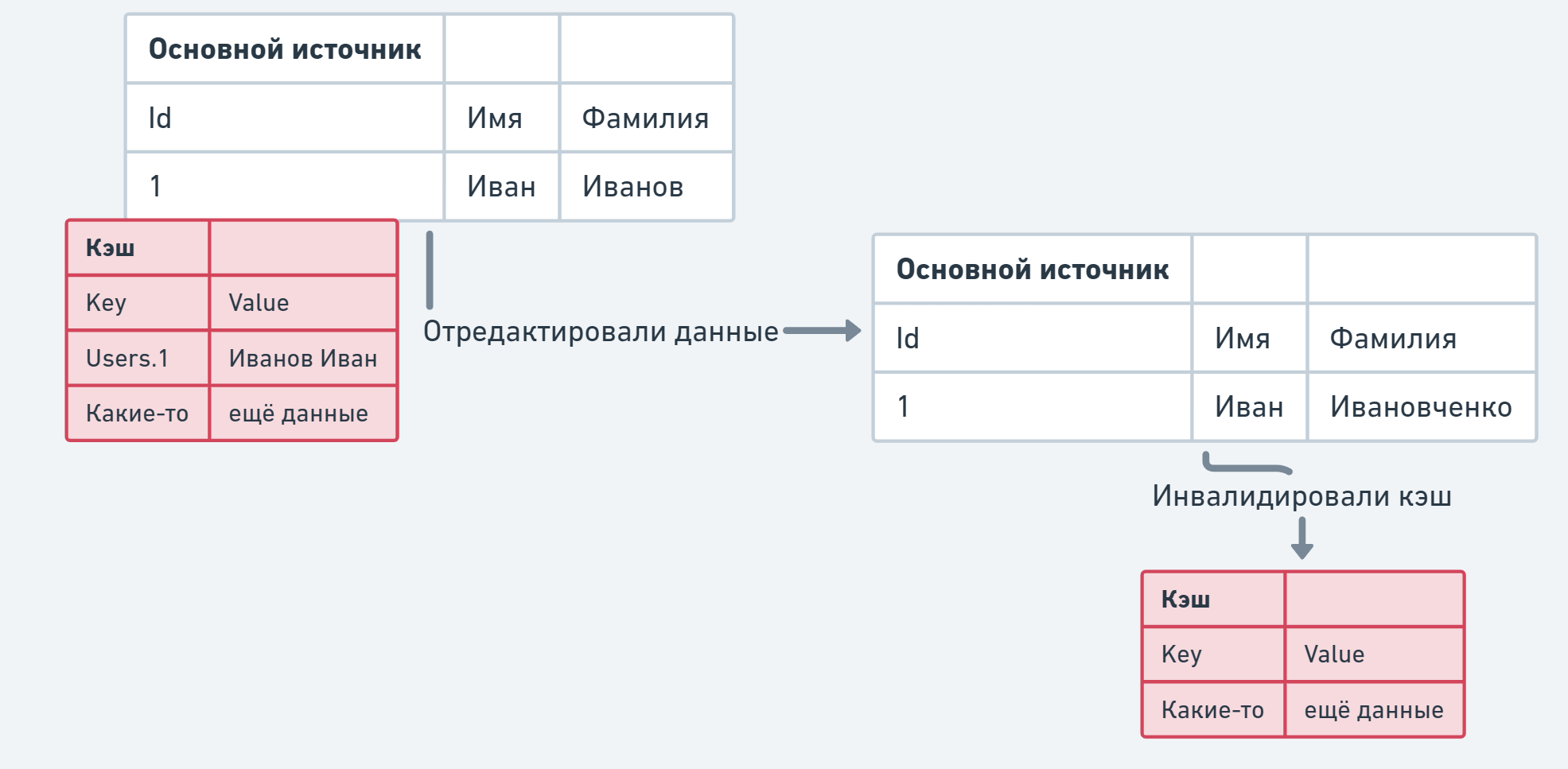This screenshot has height=769, width=1568.
Task: Select the left 'Основной источник' table header
Action: [285, 49]
